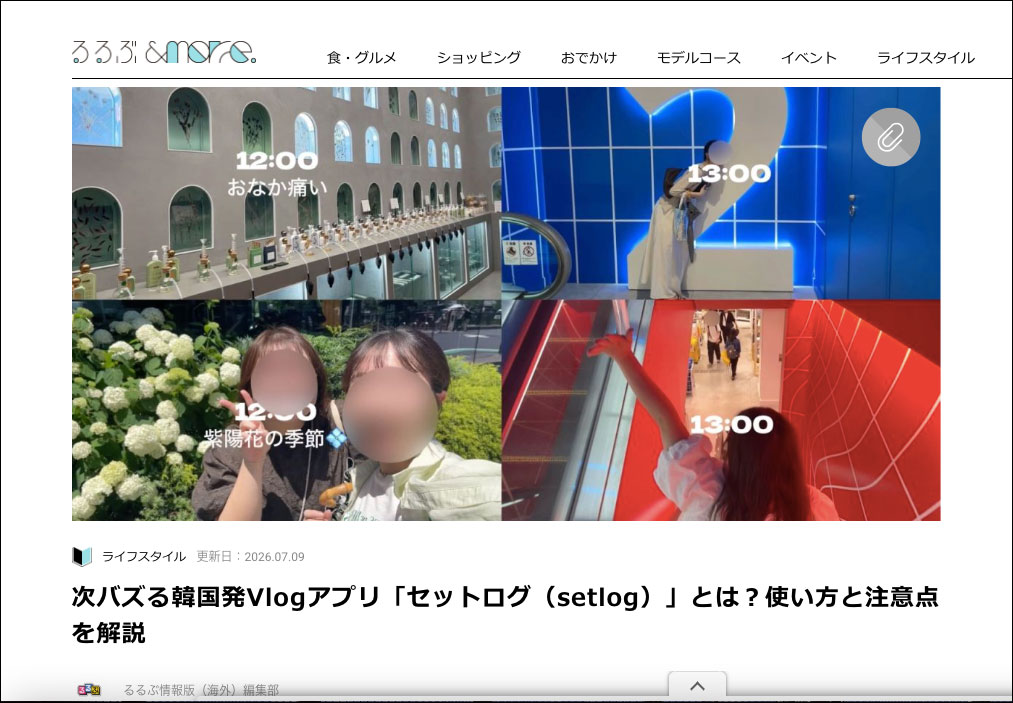
Task: Click the book category icon beside ライフスタイル
Action: point(82,556)
